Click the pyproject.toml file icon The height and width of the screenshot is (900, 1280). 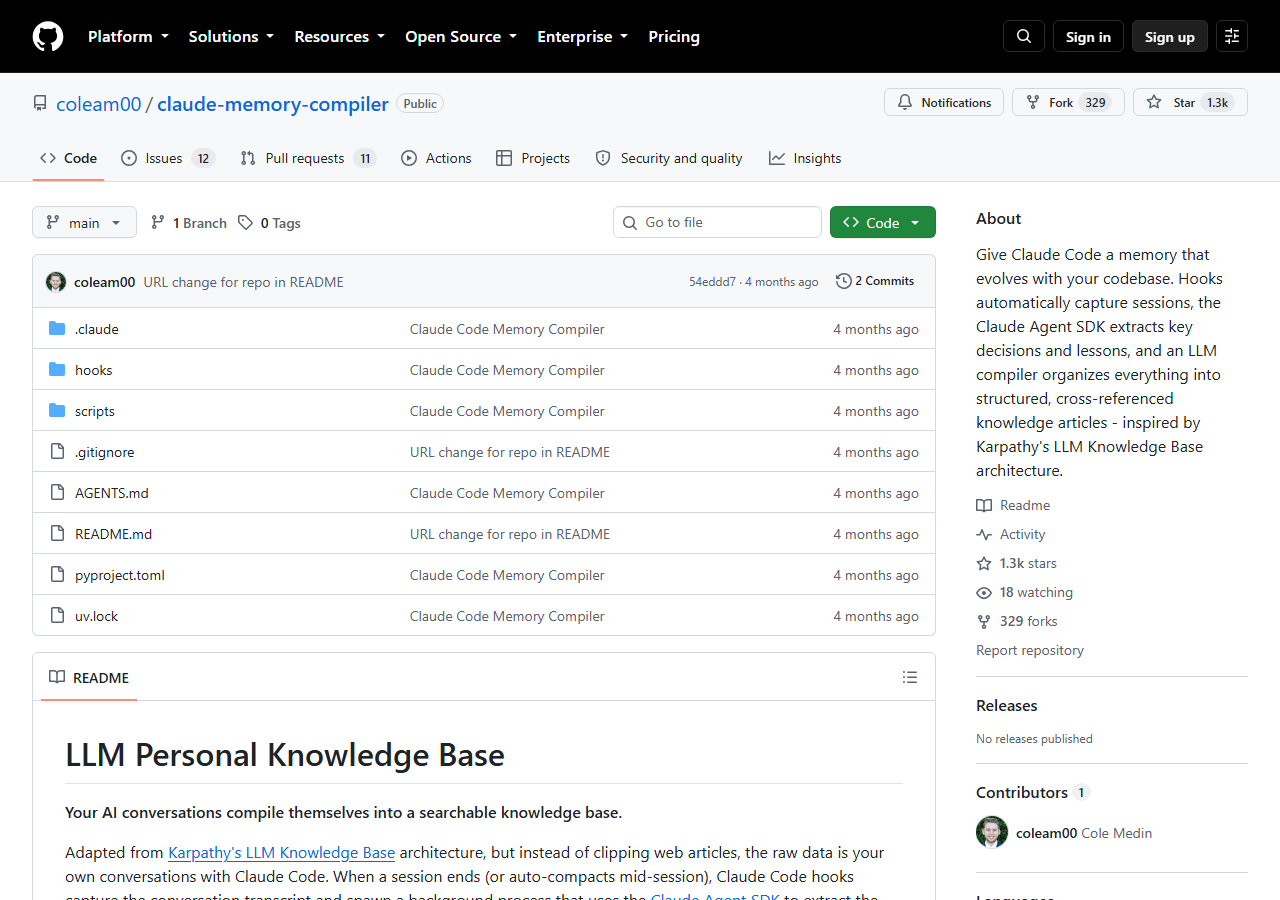pos(57,575)
